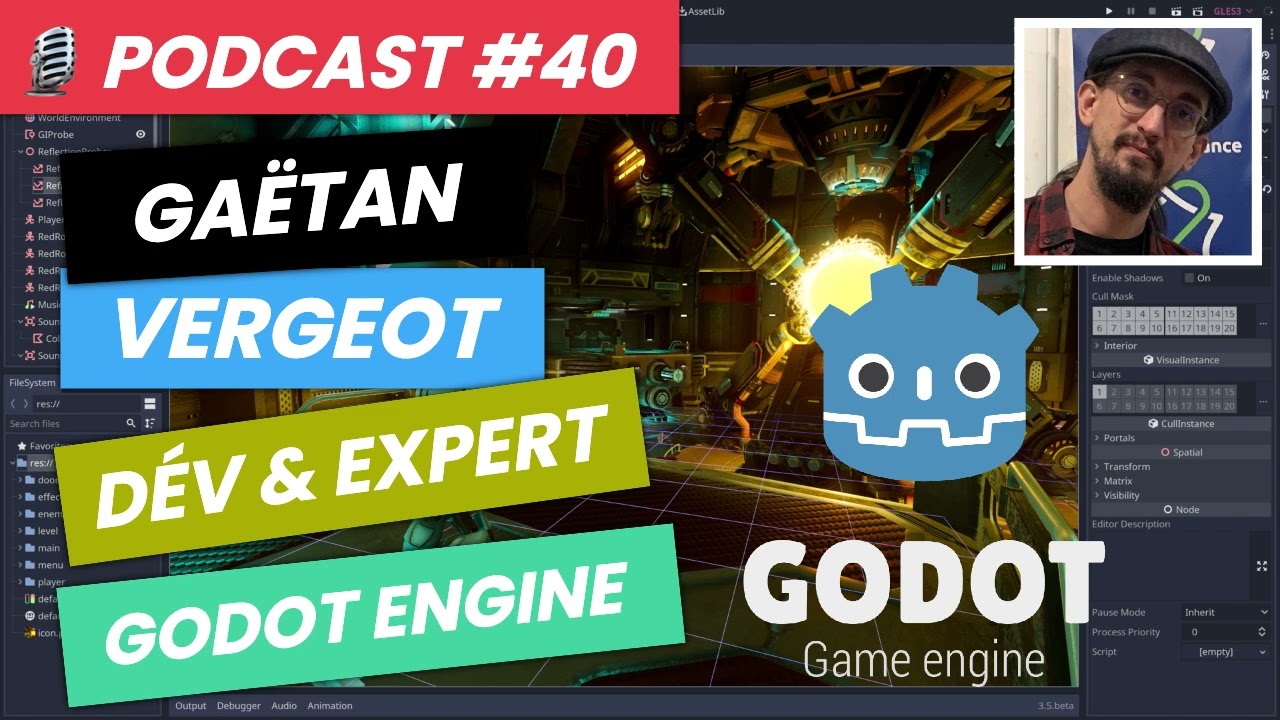Click the Play Scene clapperboard icon
The width and height of the screenshot is (1280, 720).
tap(1174, 11)
